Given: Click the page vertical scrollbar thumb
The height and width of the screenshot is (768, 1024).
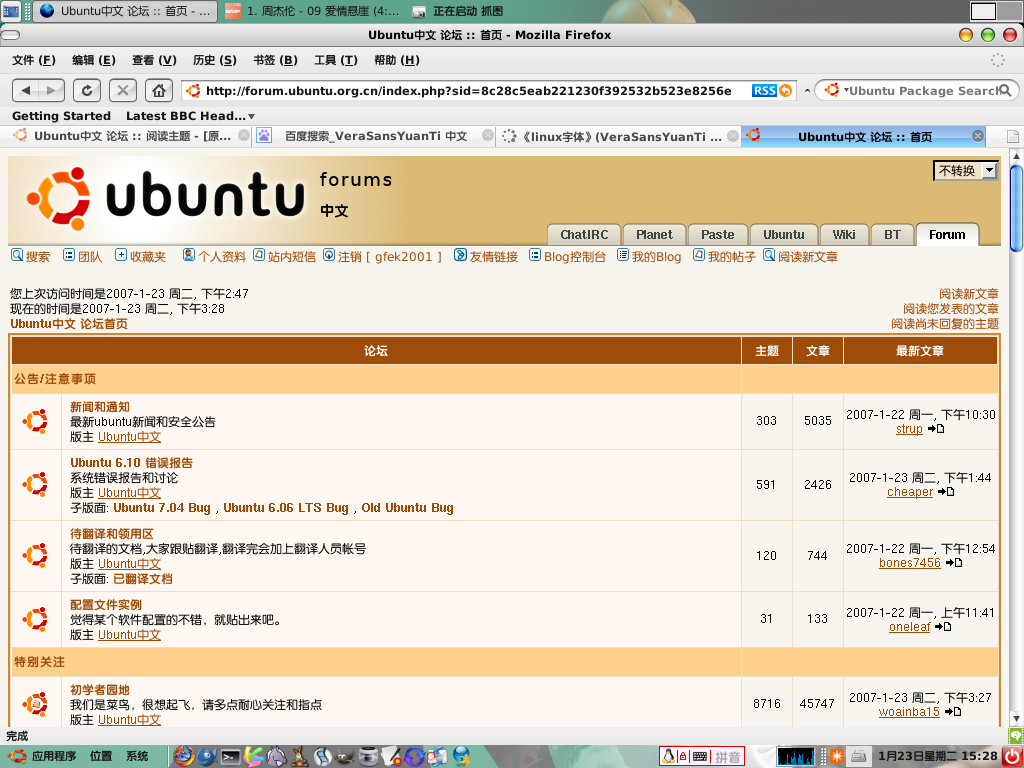Looking at the screenshot, I should [x=1016, y=208].
